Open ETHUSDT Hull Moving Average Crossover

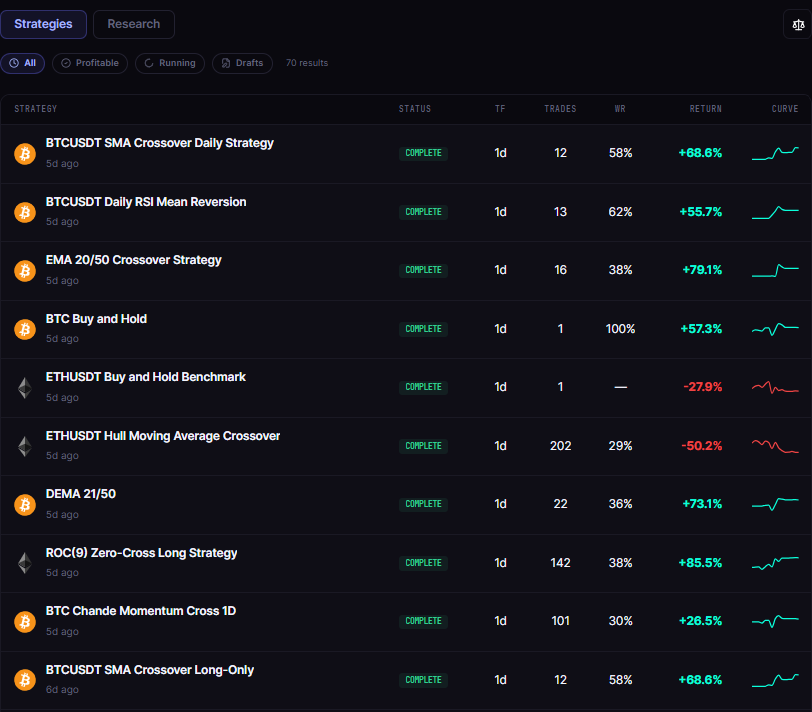[x=163, y=436]
